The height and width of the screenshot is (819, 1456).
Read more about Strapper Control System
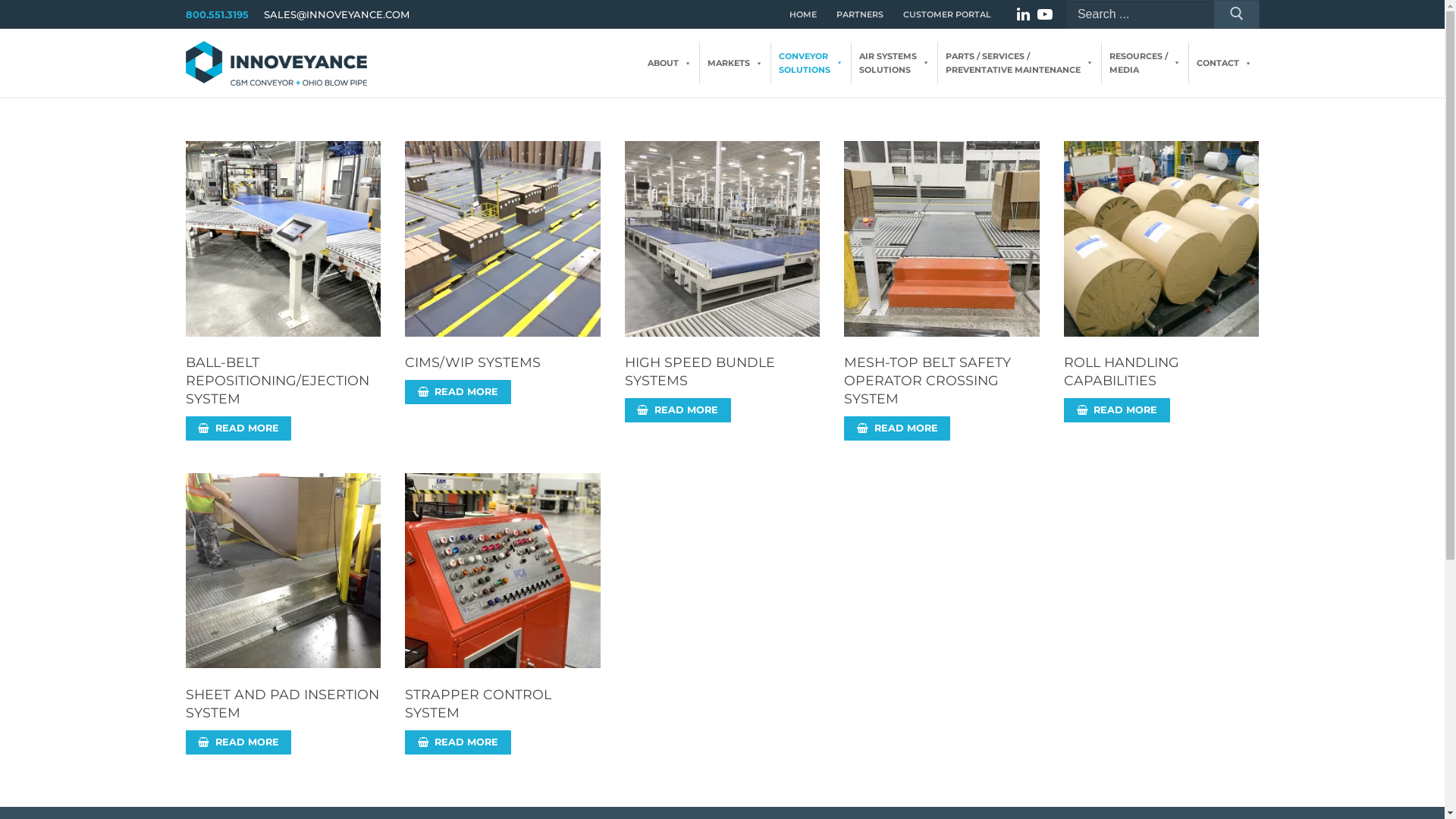pyautogui.click(x=458, y=742)
